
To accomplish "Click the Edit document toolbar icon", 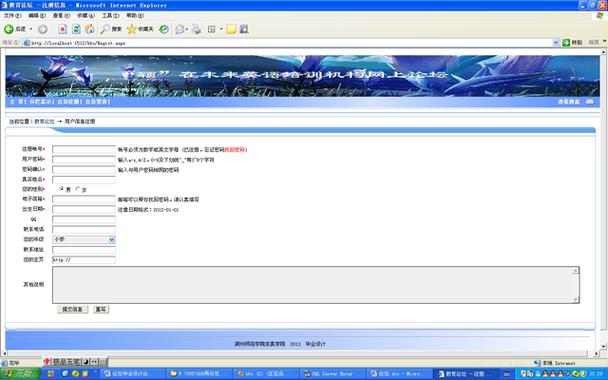I will pos(212,29).
